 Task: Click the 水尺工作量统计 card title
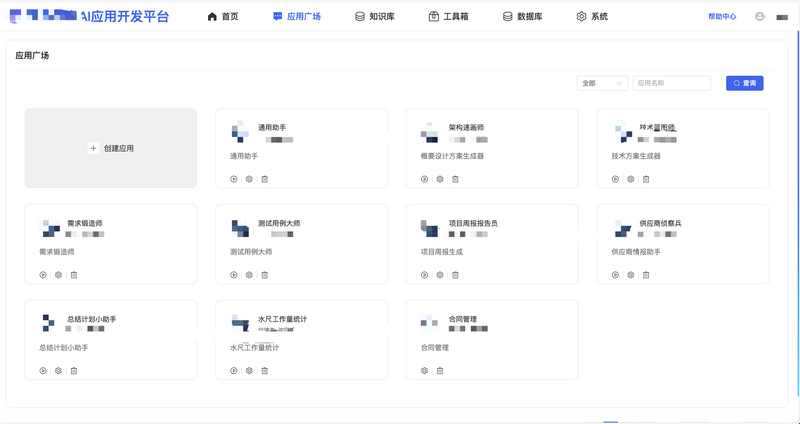[x=283, y=319]
